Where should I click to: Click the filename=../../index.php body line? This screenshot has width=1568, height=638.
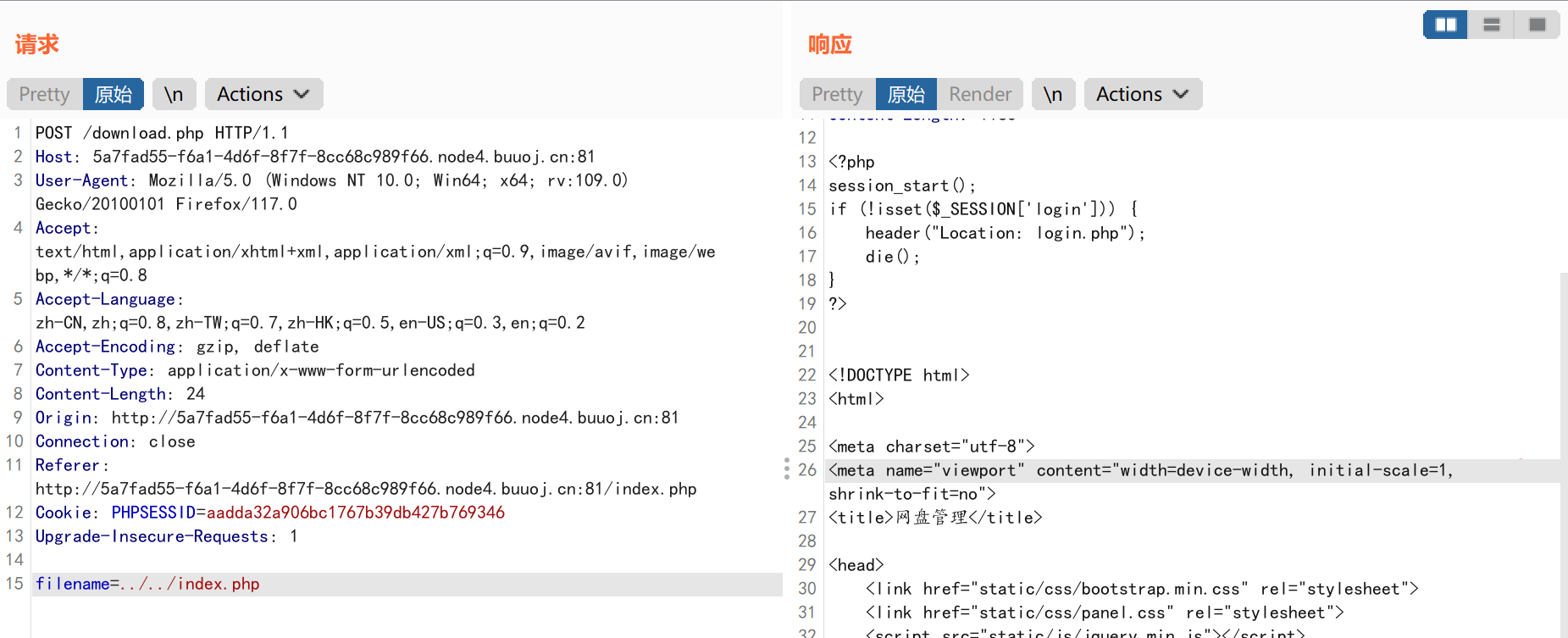pyautogui.click(x=407, y=584)
